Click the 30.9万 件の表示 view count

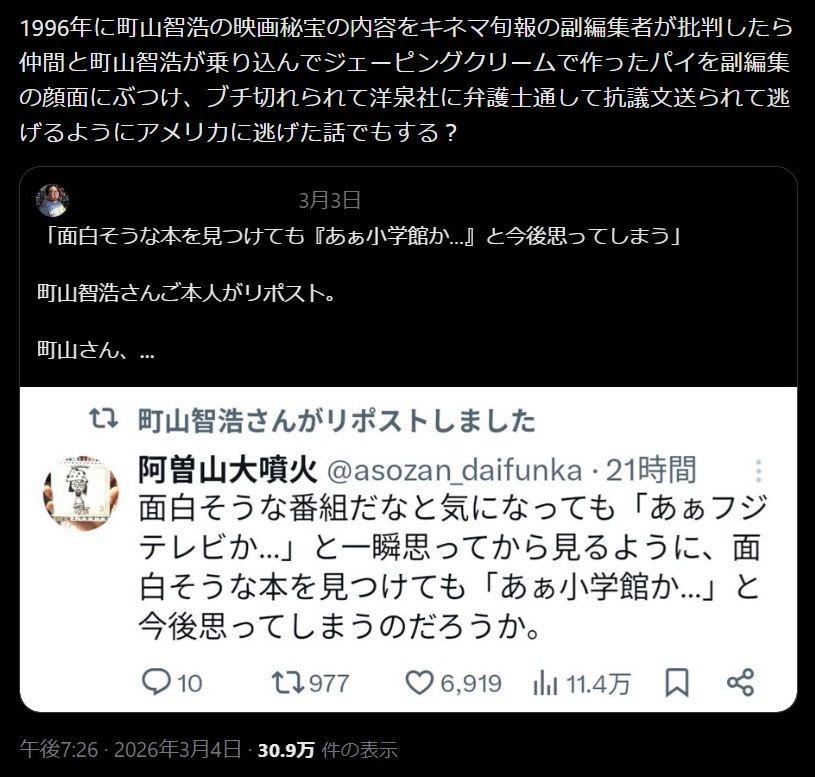click(327, 749)
